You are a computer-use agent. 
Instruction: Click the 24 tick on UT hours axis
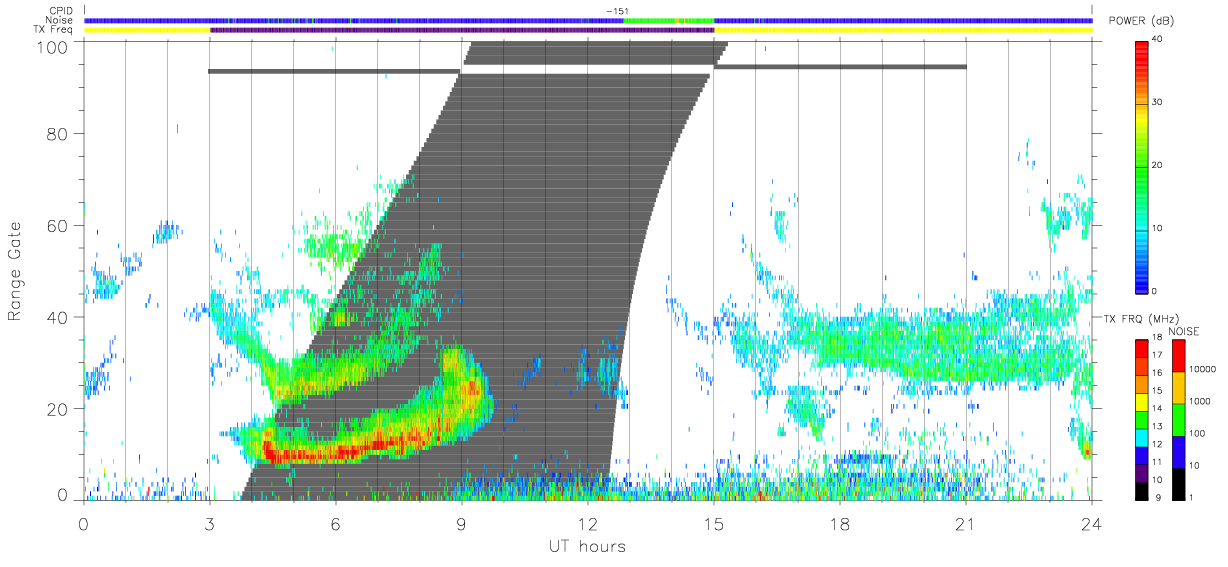(x=1091, y=524)
